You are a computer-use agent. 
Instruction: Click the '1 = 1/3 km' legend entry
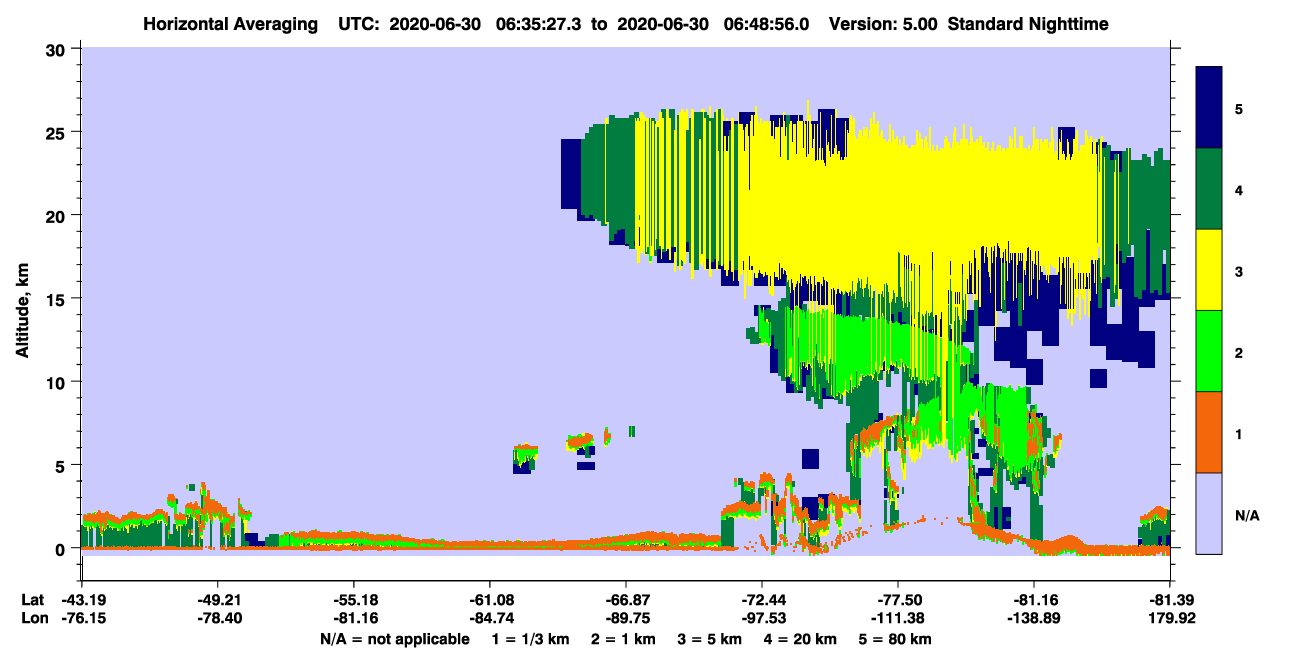(530, 639)
